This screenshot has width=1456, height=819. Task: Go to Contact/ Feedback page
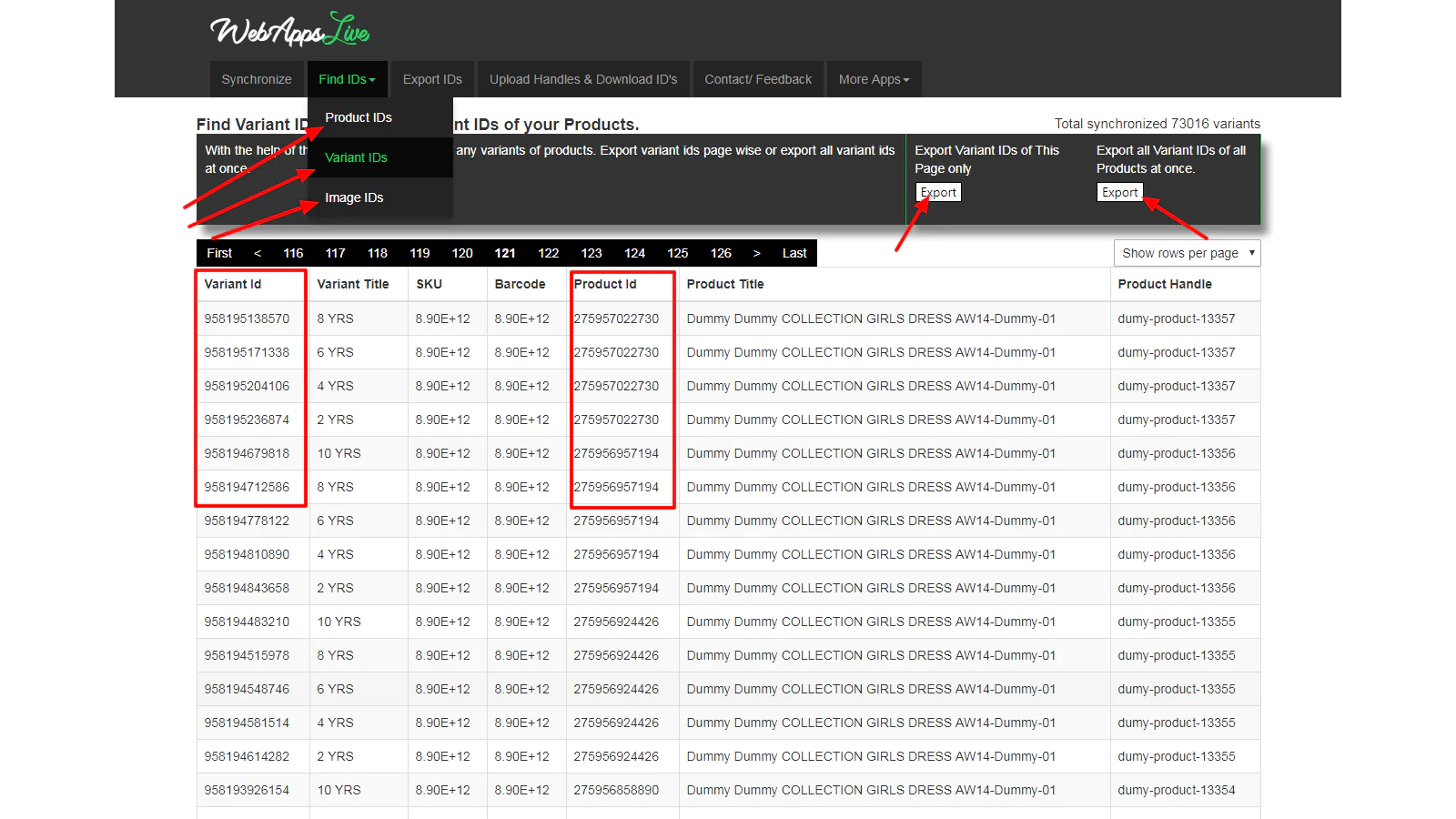pos(758,79)
